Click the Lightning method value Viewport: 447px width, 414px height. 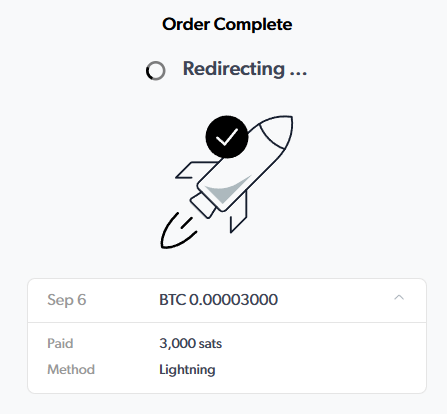click(x=187, y=370)
